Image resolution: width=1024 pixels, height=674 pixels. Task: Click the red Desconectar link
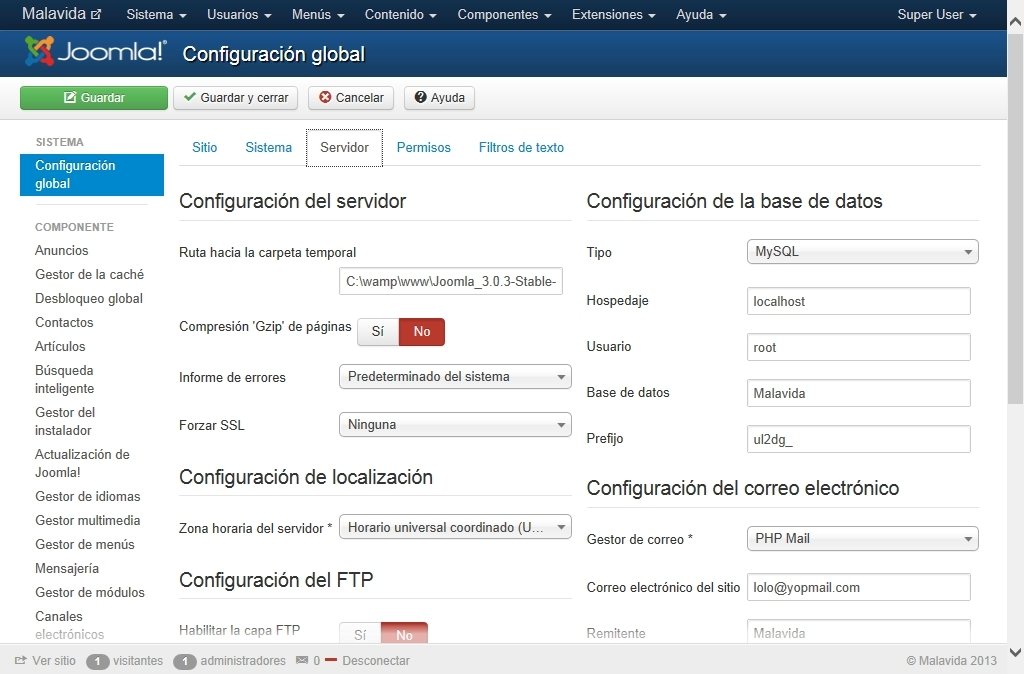tap(367, 660)
